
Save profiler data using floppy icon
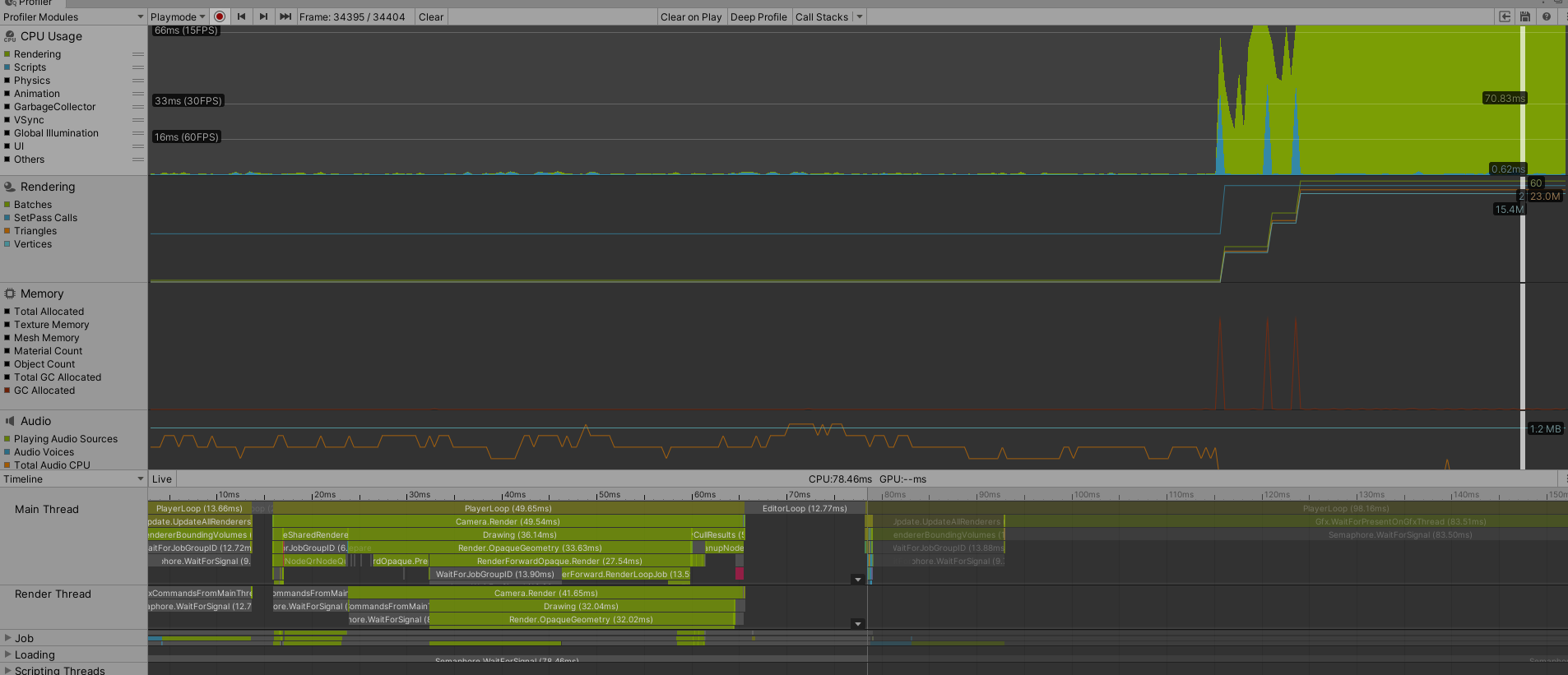pyautogui.click(x=1525, y=16)
